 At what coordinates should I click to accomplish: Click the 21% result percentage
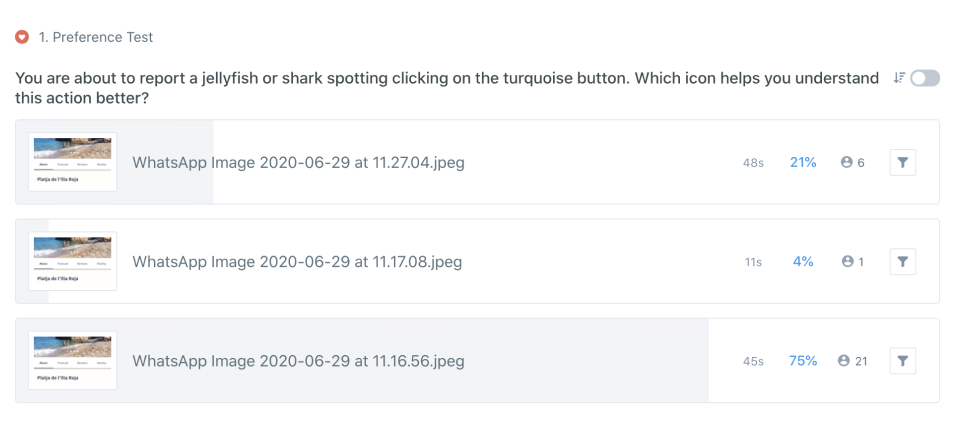pos(803,162)
